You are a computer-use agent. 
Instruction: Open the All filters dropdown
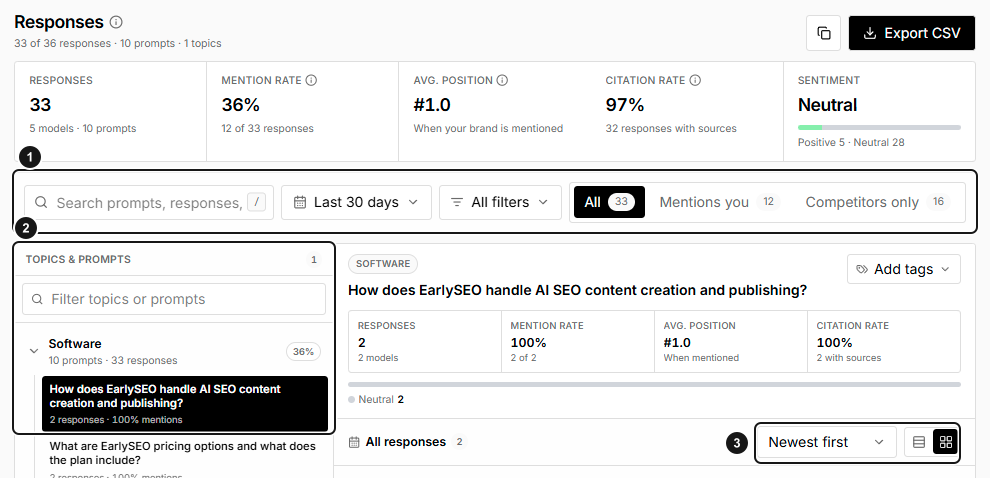coord(500,202)
